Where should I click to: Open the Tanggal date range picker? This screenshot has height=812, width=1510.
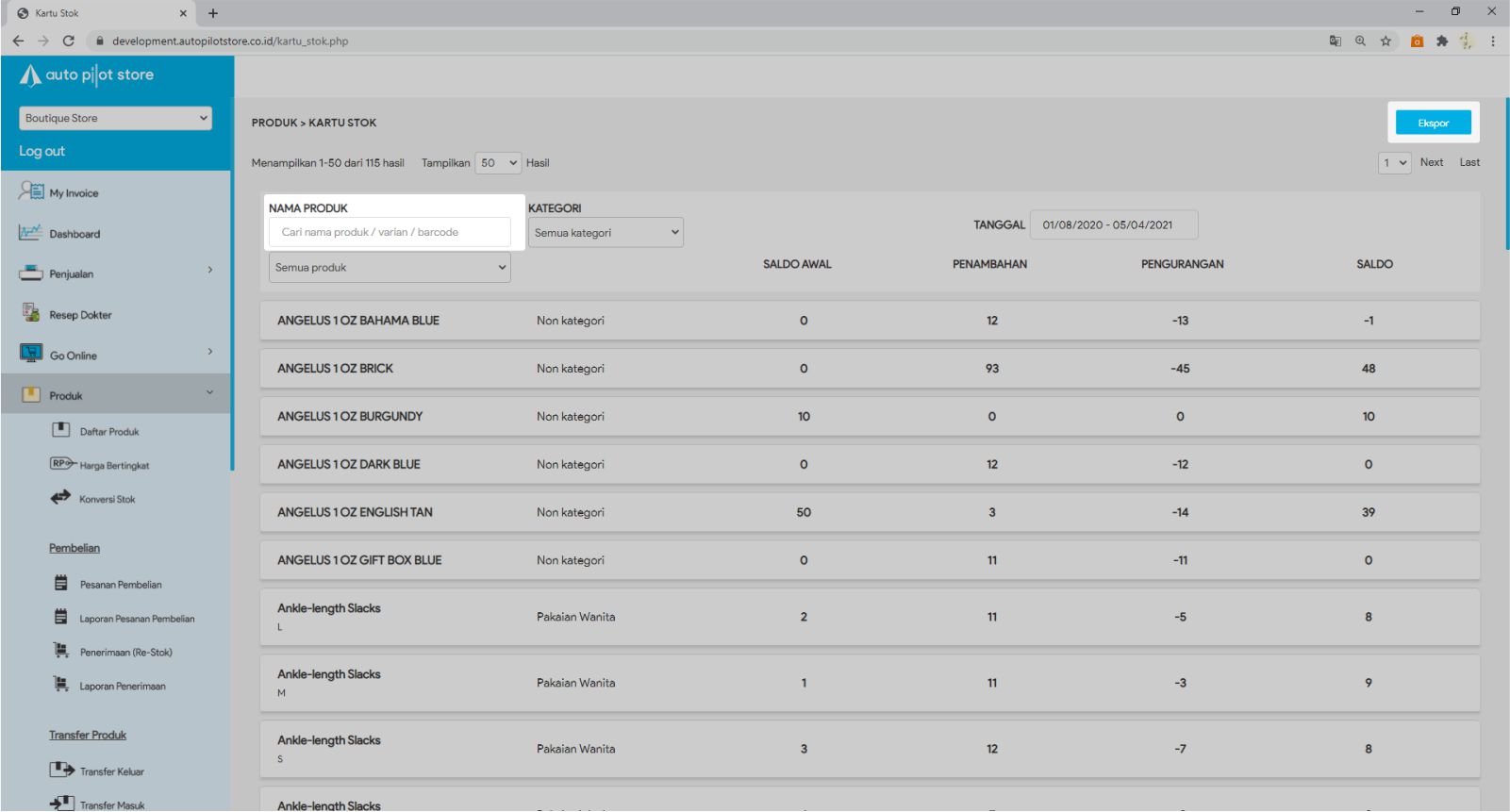pos(1113,225)
